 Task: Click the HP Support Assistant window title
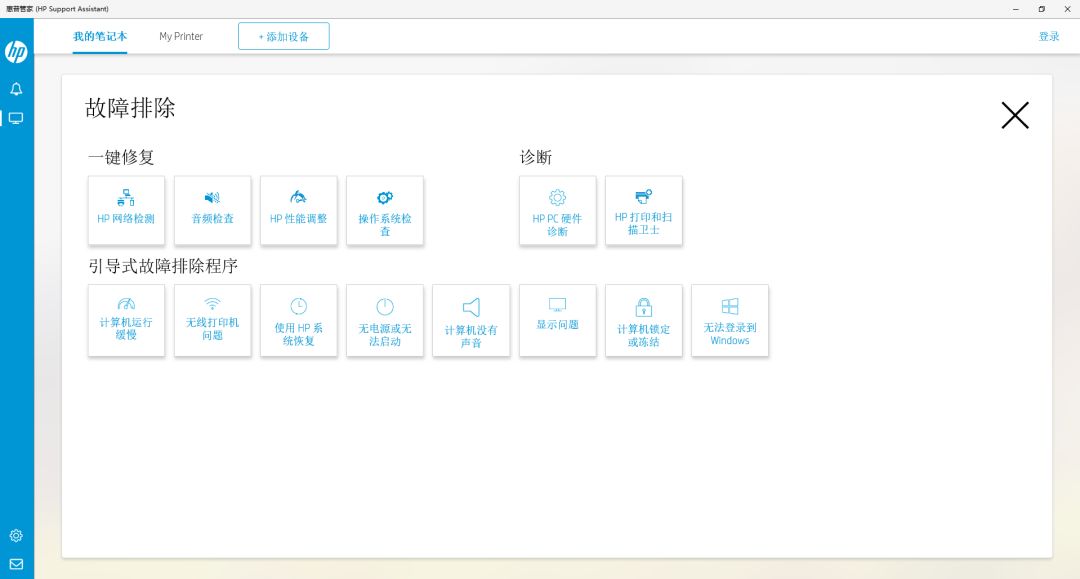pyautogui.click(x=57, y=9)
